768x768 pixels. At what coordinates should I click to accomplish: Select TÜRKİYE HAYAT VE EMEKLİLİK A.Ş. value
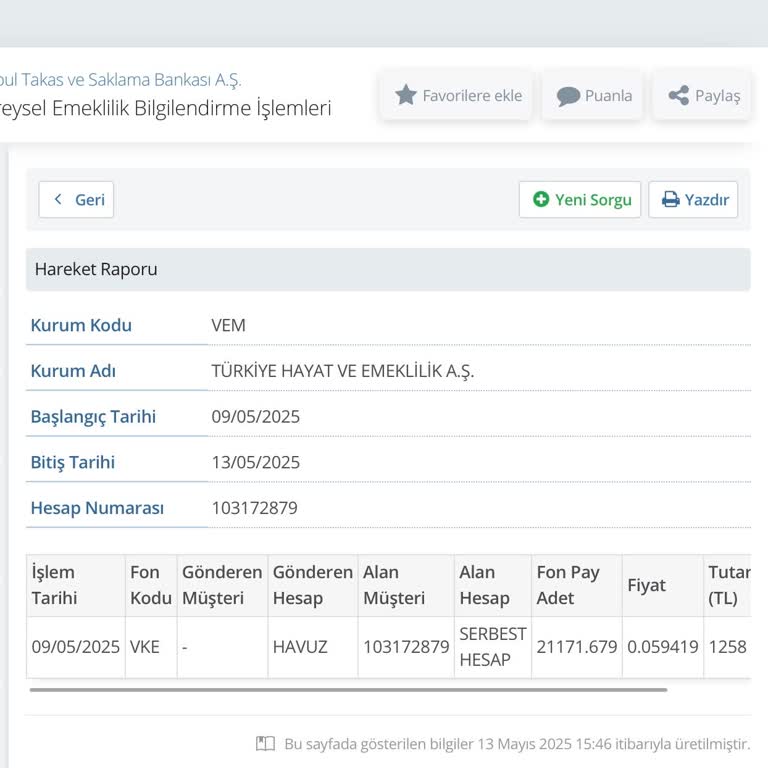(x=343, y=371)
